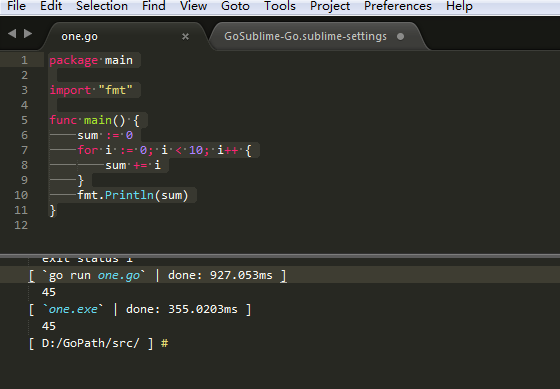
Task: Click 'main' function name on line 5
Action: pos(98,120)
